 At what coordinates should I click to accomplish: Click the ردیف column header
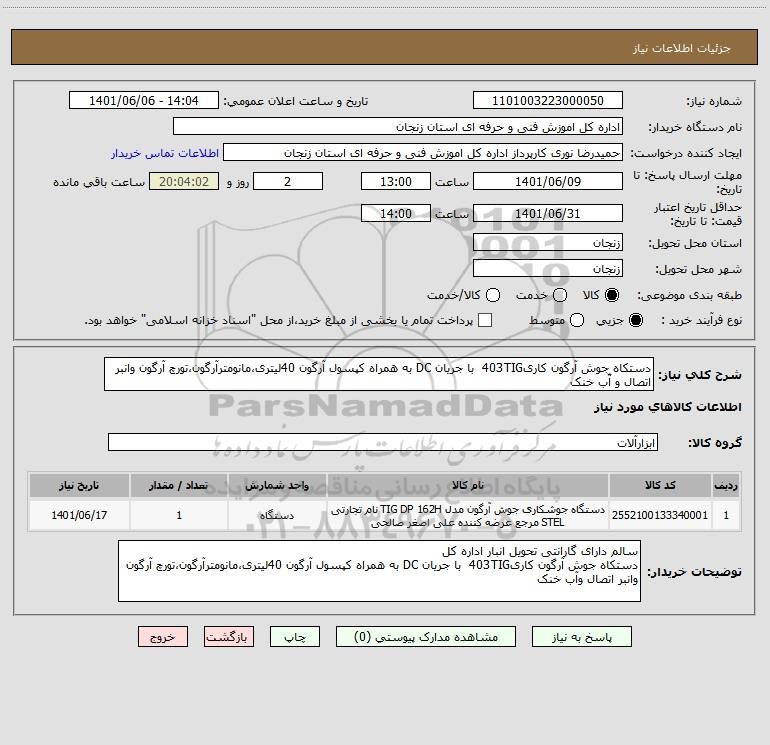click(726, 485)
